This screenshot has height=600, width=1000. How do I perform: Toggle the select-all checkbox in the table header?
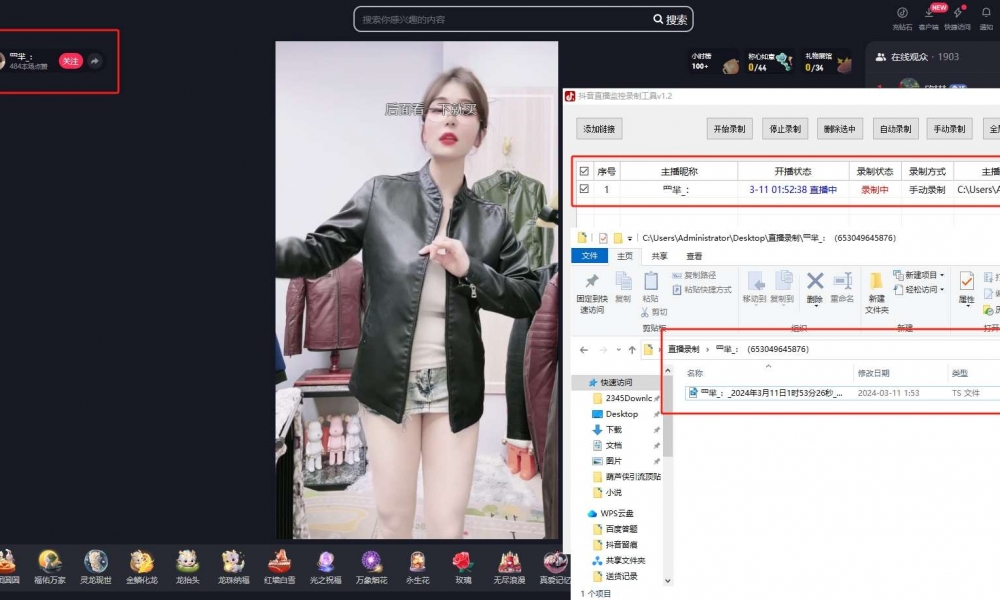[584, 171]
